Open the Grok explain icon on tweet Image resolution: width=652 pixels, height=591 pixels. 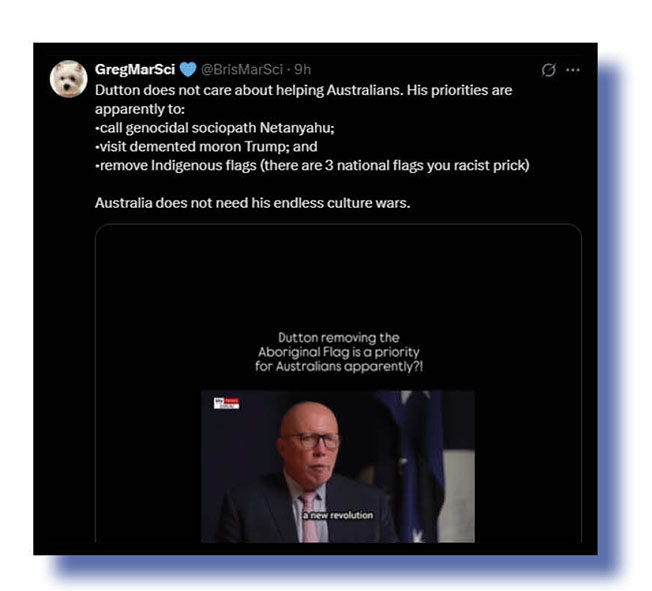(548, 70)
